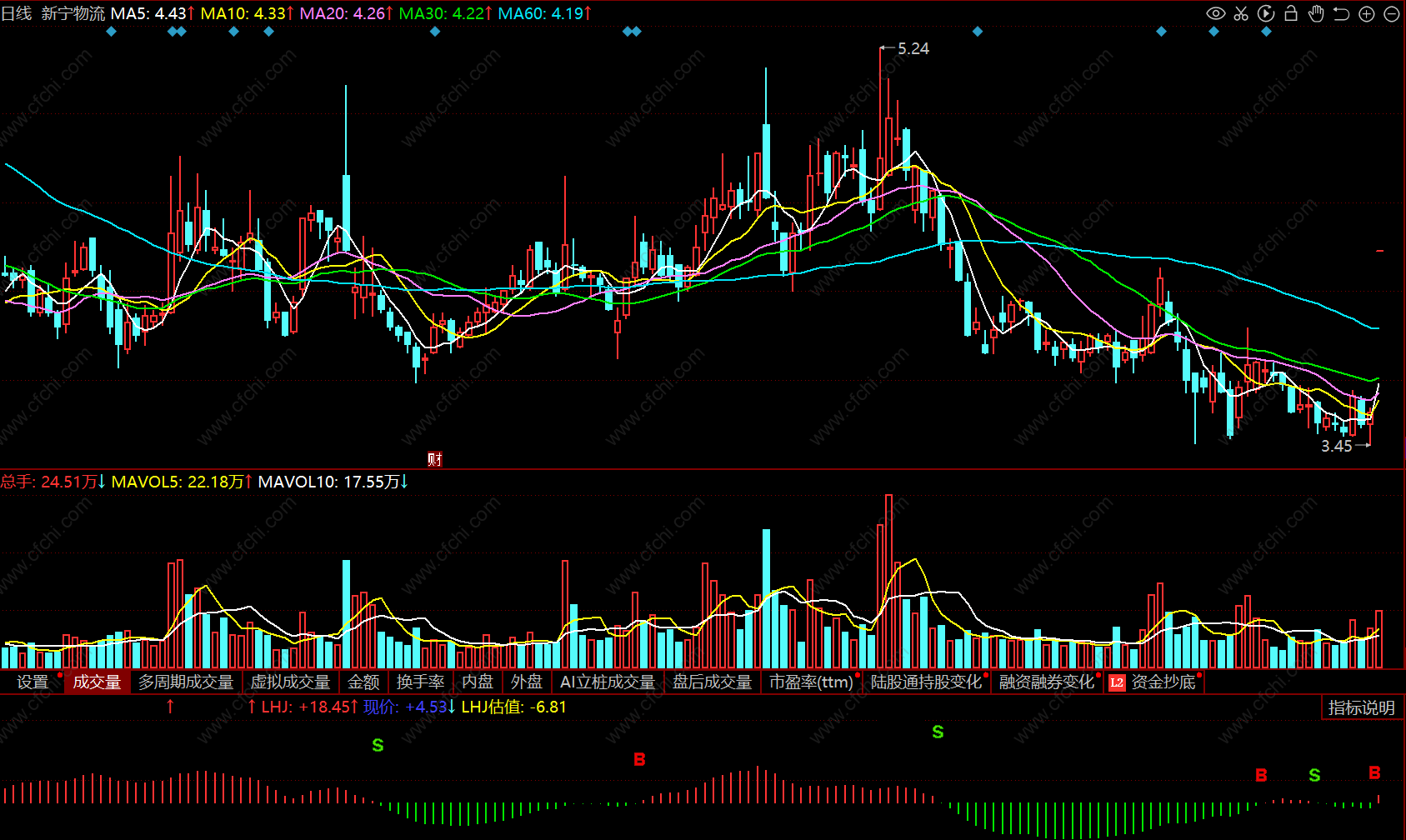Select the 金额 indicator tab
The width and height of the screenshot is (1406, 840).
[363, 682]
